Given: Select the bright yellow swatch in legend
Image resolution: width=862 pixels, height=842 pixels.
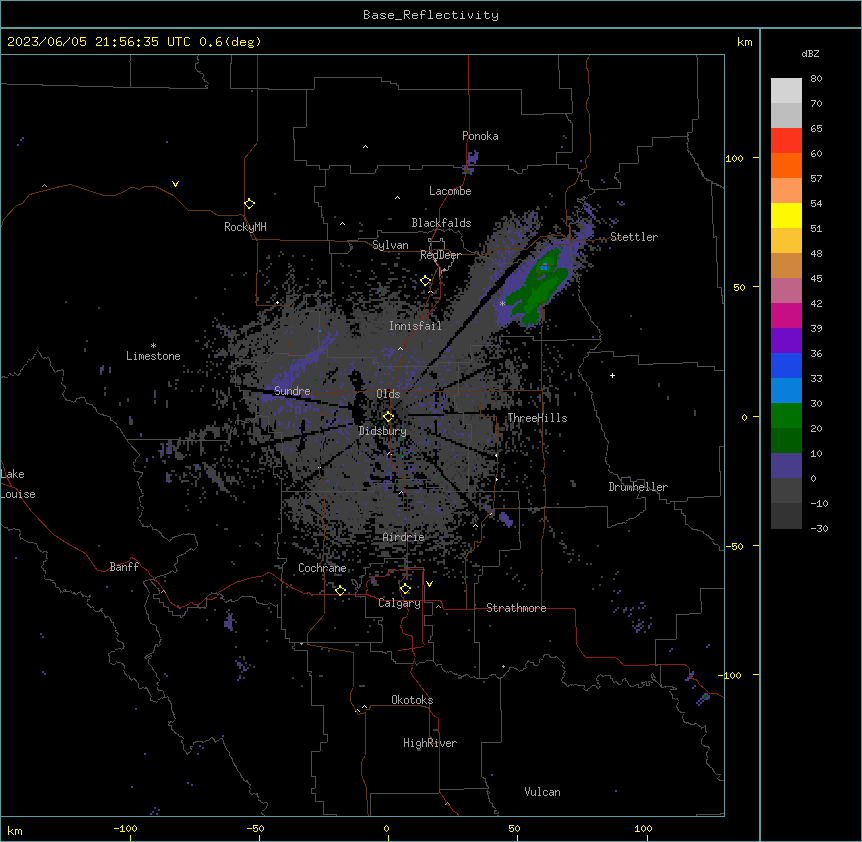Looking at the screenshot, I should coord(786,215).
